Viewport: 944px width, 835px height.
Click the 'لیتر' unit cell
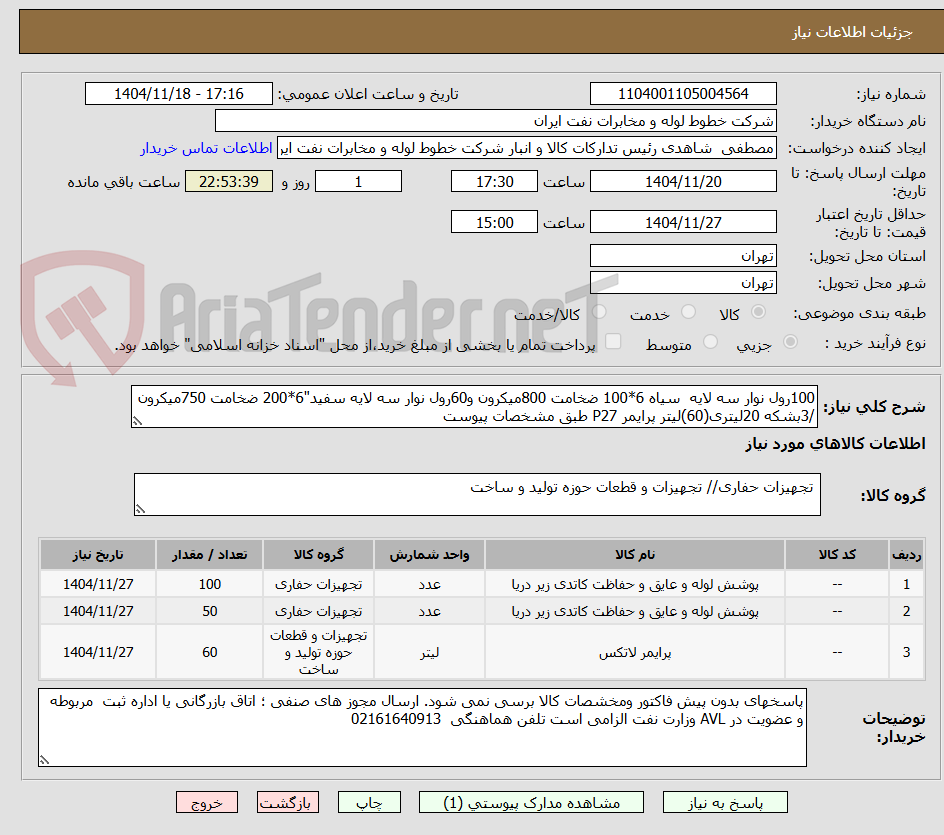pos(429,652)
